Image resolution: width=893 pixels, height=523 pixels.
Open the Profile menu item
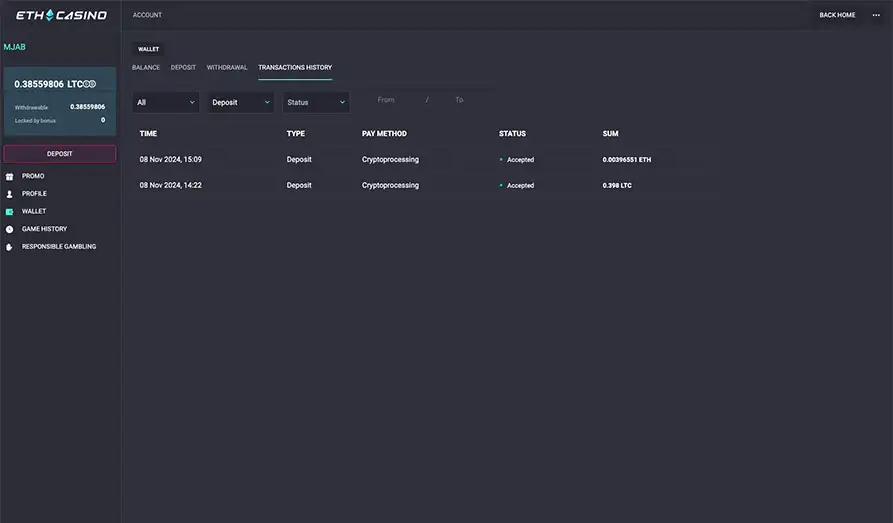(34, 194)
